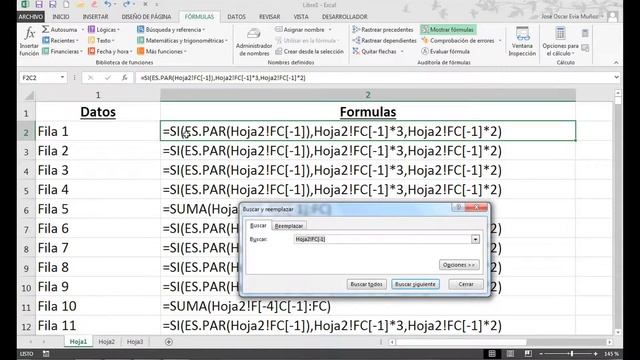Switch to the Hoja3 sheet tab
This screenshot has height=360, width=640.
click(135, 342)
